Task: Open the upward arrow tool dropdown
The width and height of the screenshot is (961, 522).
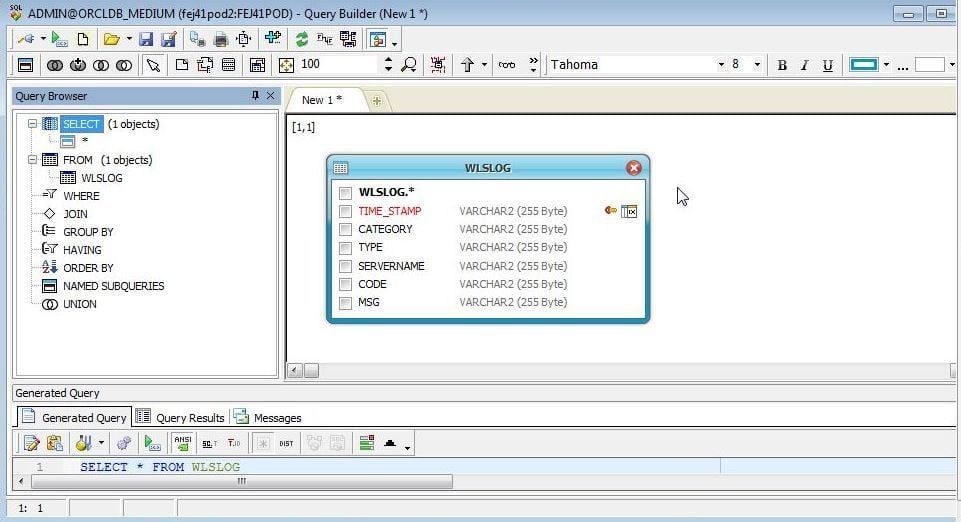Action: pyautogui.click(x=484, y=64)
